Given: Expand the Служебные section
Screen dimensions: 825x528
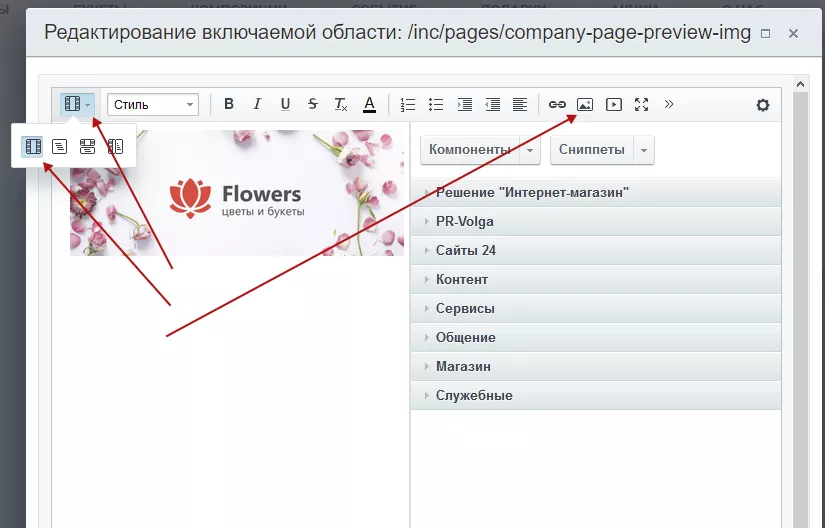Looking at the screenshot, I should click(x=596, y=395).
